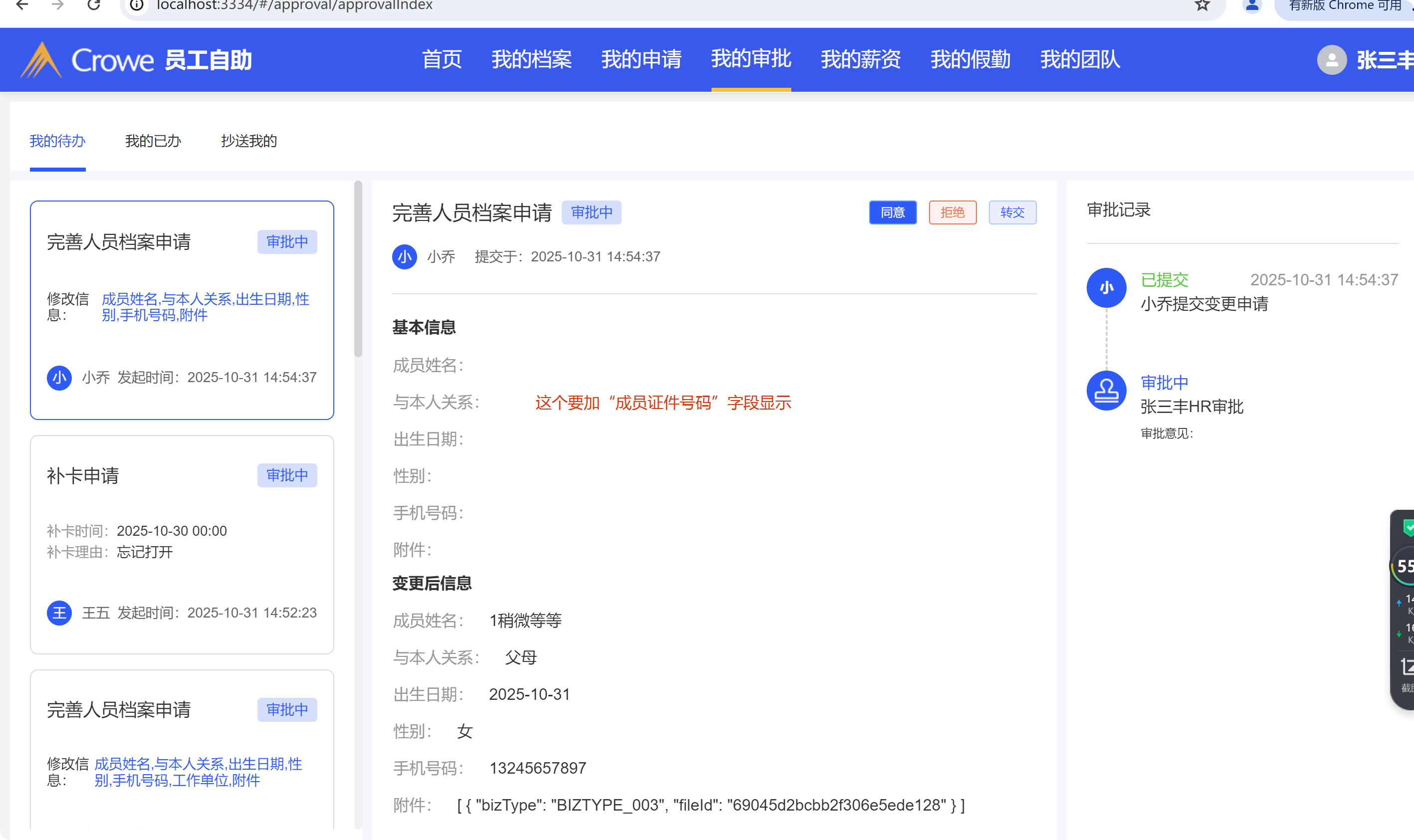Open 我的申请 in the navigation bar
The image size is (1414, 840).
[641, 59]
